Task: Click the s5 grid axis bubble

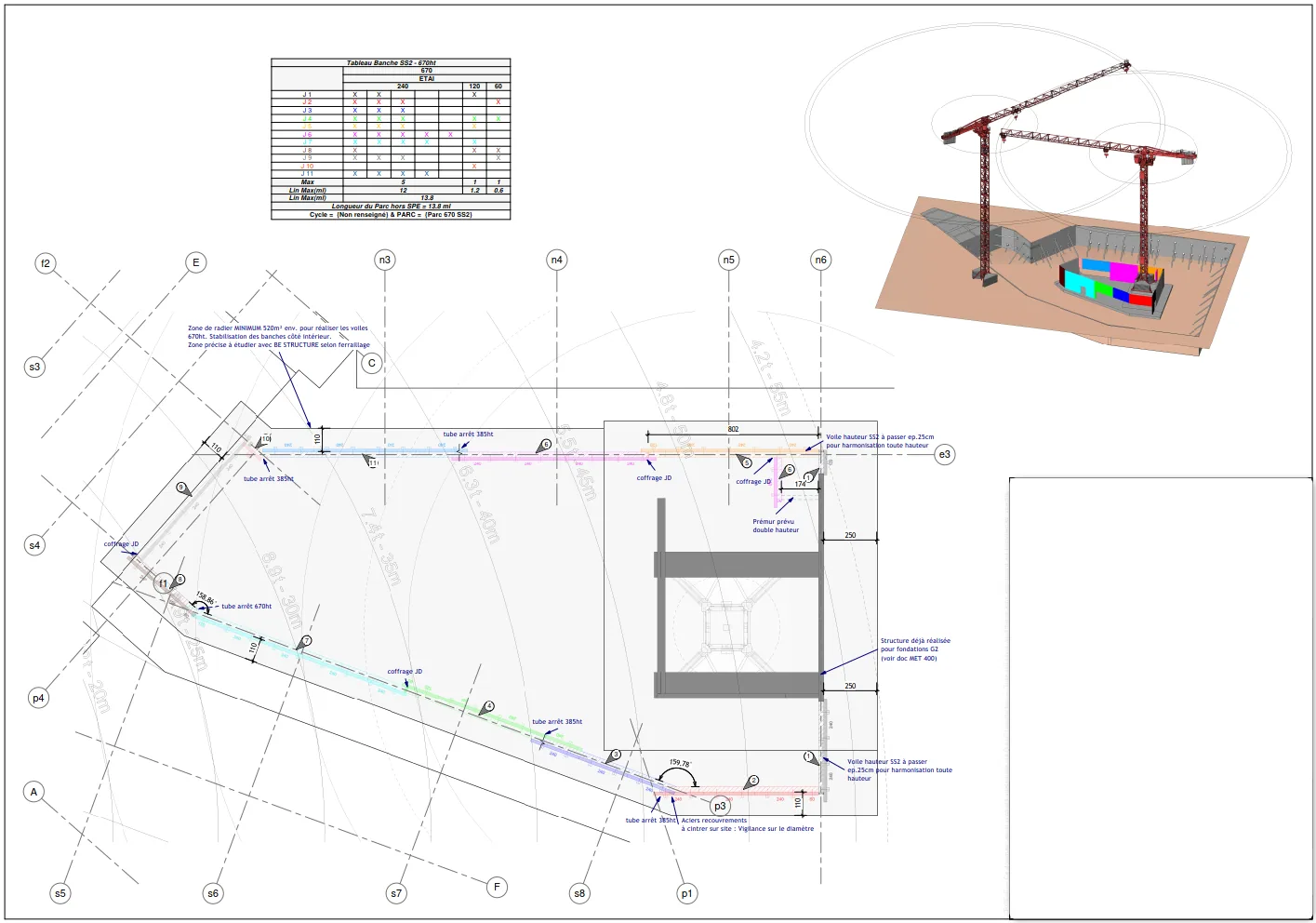Action: pos(60,893)
